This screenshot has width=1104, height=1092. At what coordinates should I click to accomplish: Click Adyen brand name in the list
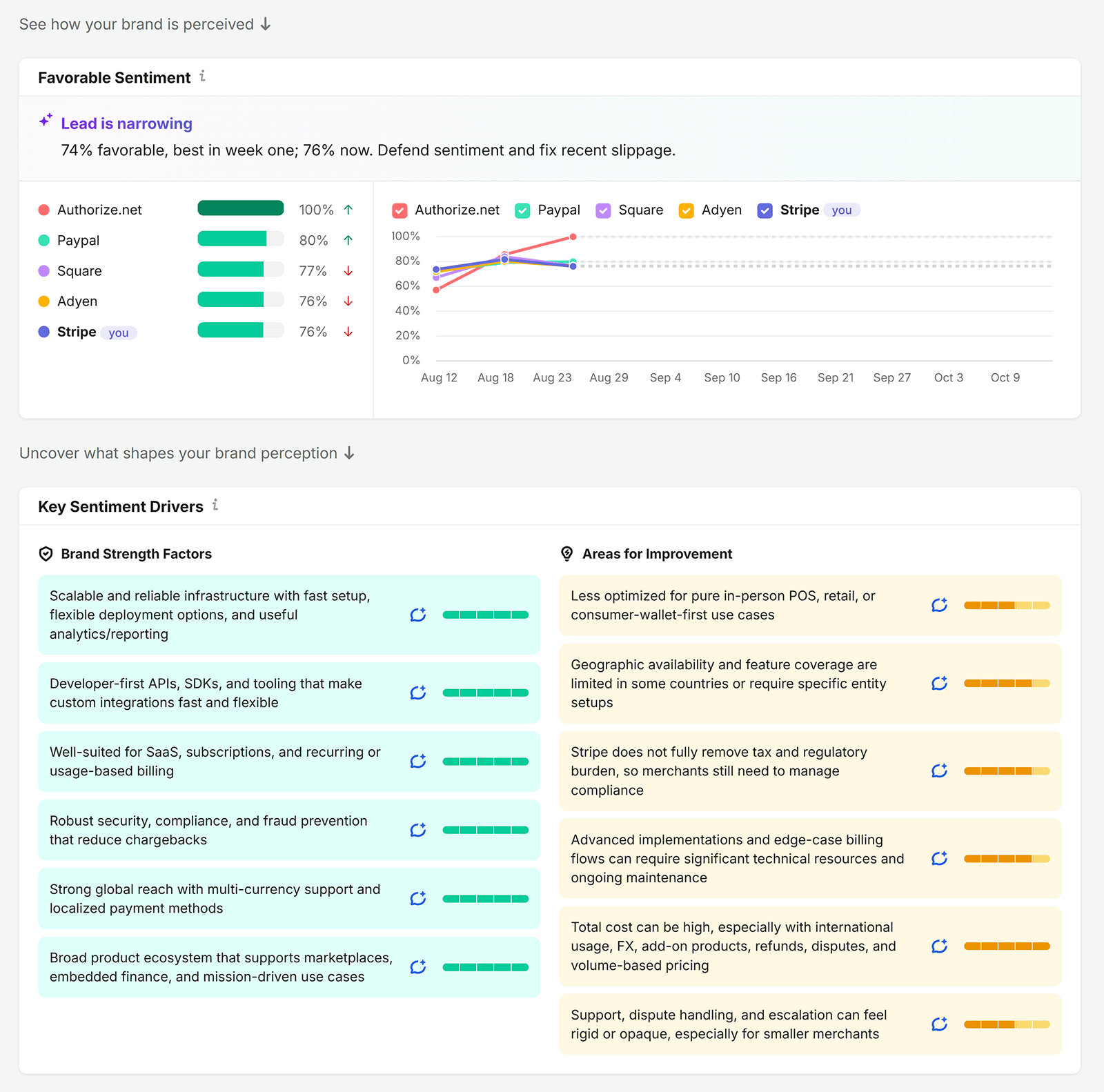point(77,301)
